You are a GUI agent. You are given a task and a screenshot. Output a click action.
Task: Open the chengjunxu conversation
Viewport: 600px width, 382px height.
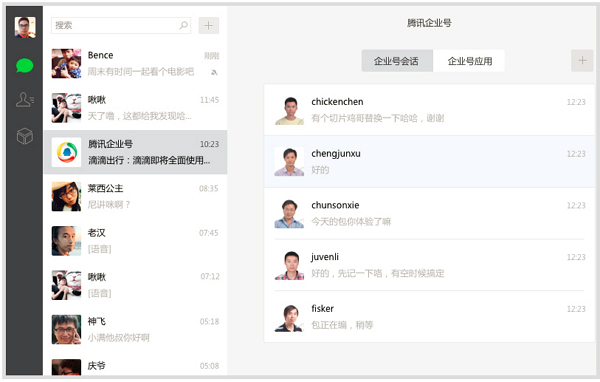(x=429, y=162)
